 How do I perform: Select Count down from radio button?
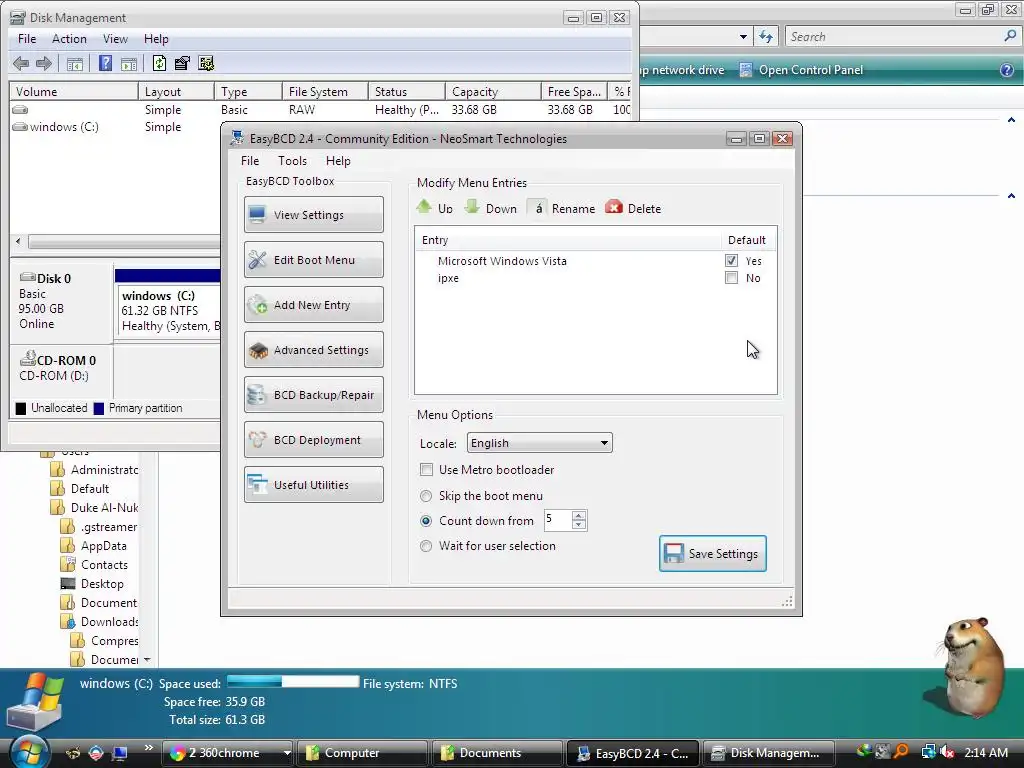point(426,521)
